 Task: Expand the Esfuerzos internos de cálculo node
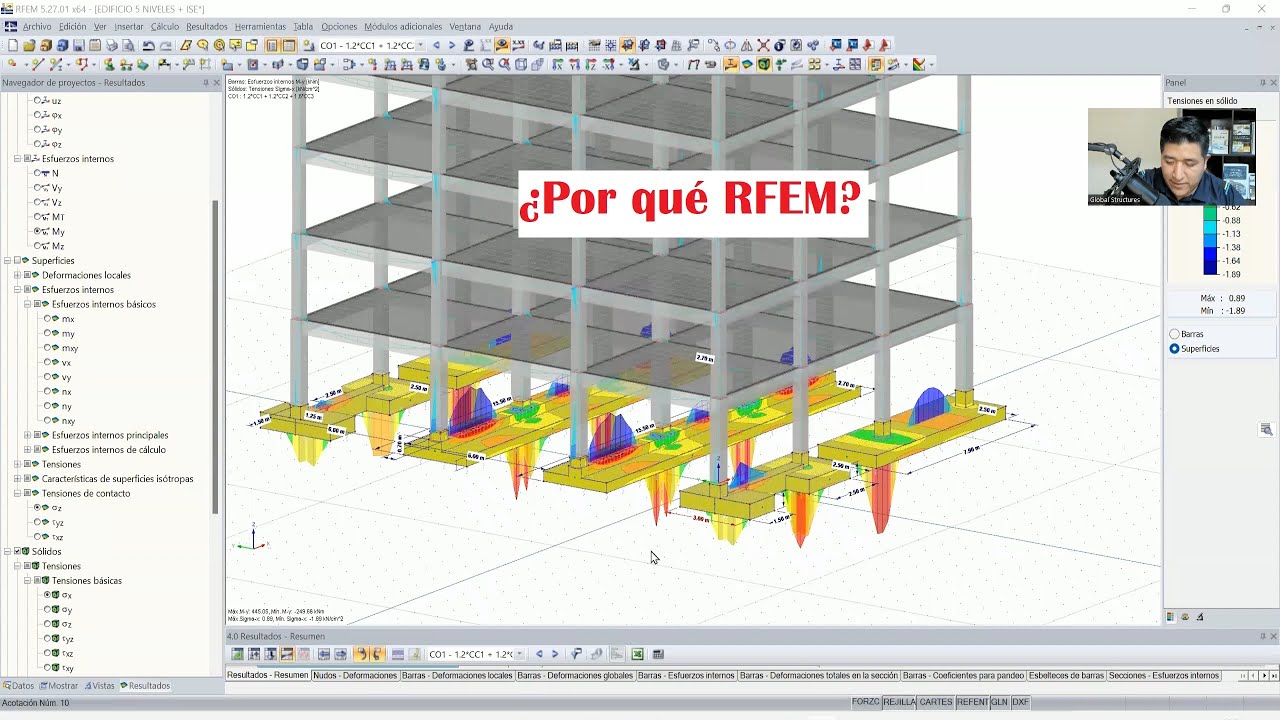[x=27, y=450]
